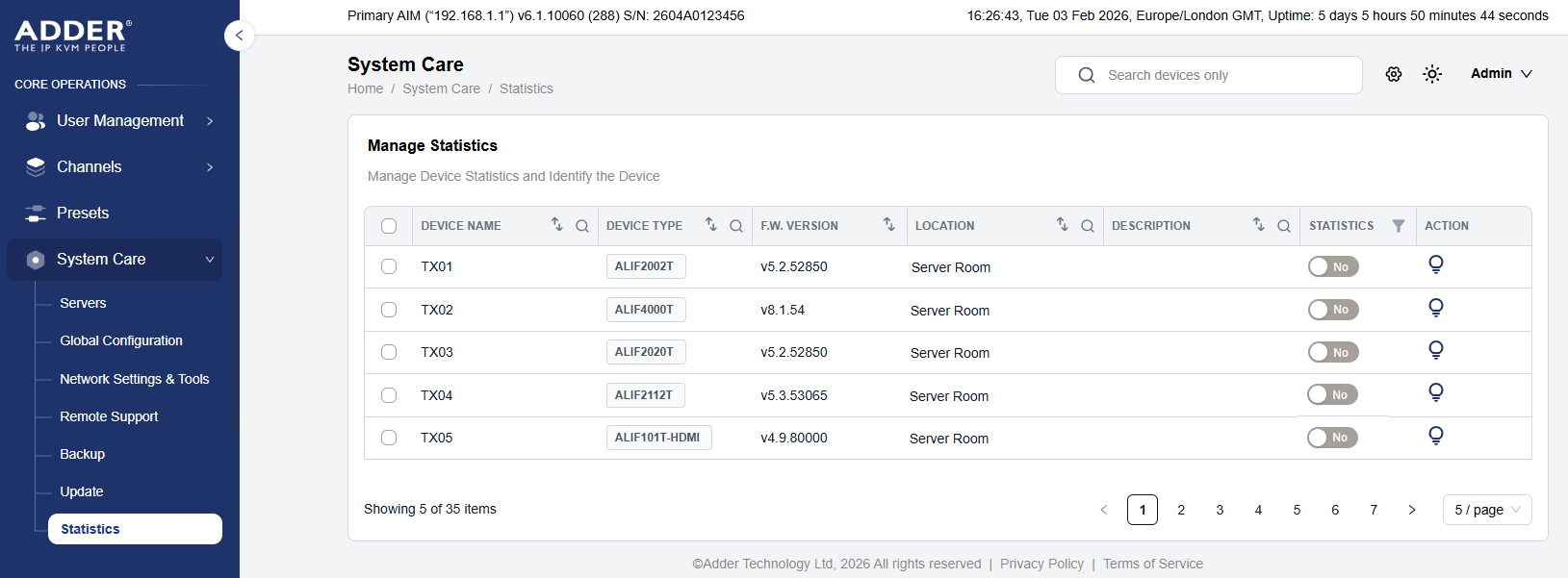Sort by Device Name column arrows
This screenshot has height=578, width=1568.
tap(556, 224)
